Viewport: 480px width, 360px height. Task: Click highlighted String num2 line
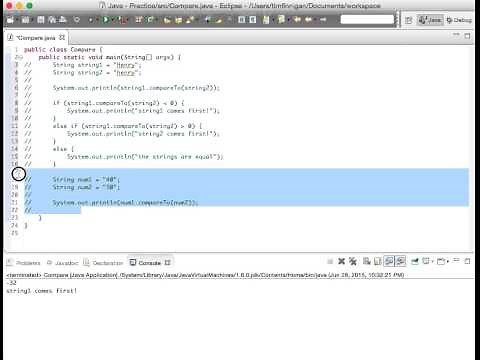86,187
